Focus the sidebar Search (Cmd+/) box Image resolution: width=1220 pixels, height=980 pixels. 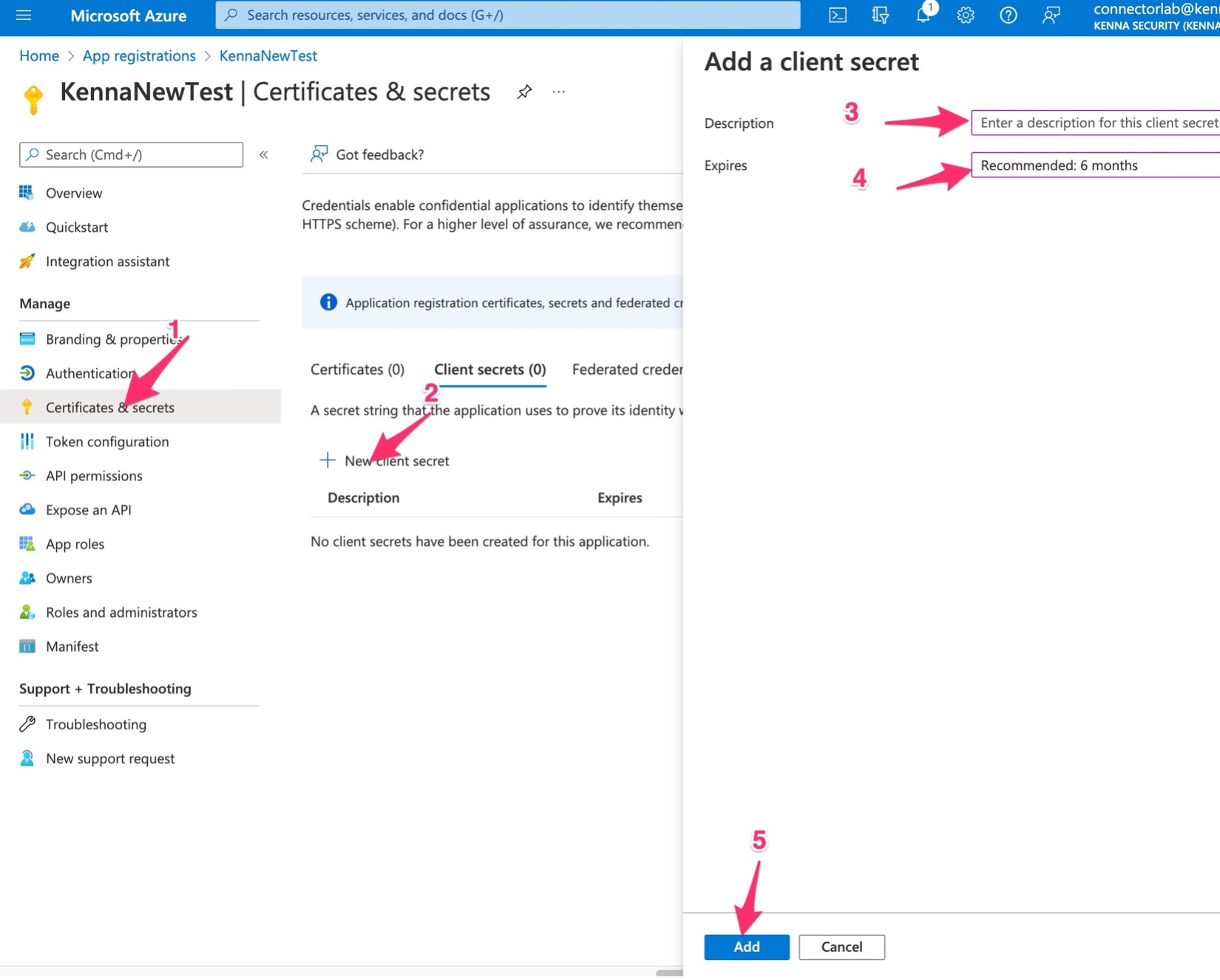[x=131, y=154]
